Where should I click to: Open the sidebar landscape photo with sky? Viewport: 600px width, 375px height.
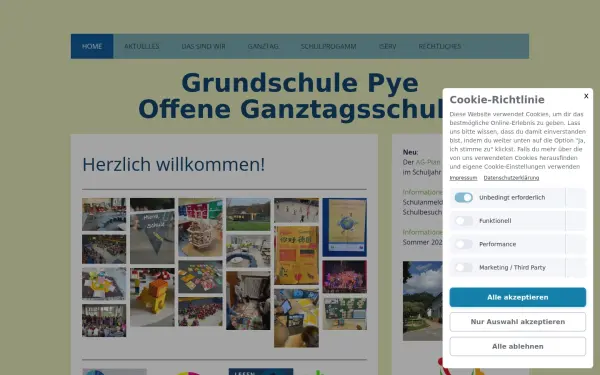[422, 301]
